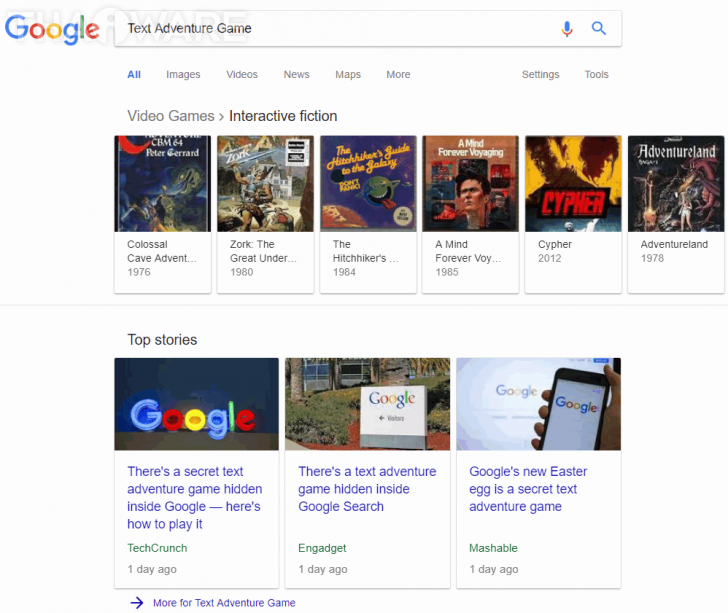728x613 pixels.
Task: Click the Zork: The Great Under... title
Action: pos(263,251)
